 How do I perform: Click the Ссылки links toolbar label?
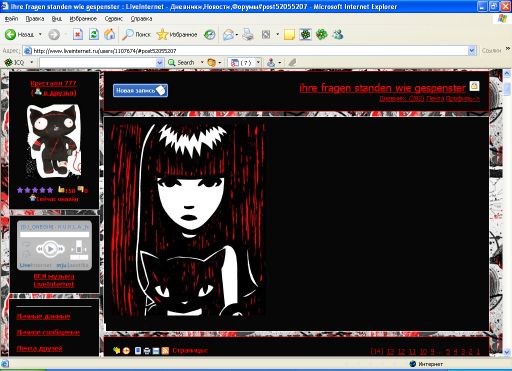point(491,51)
